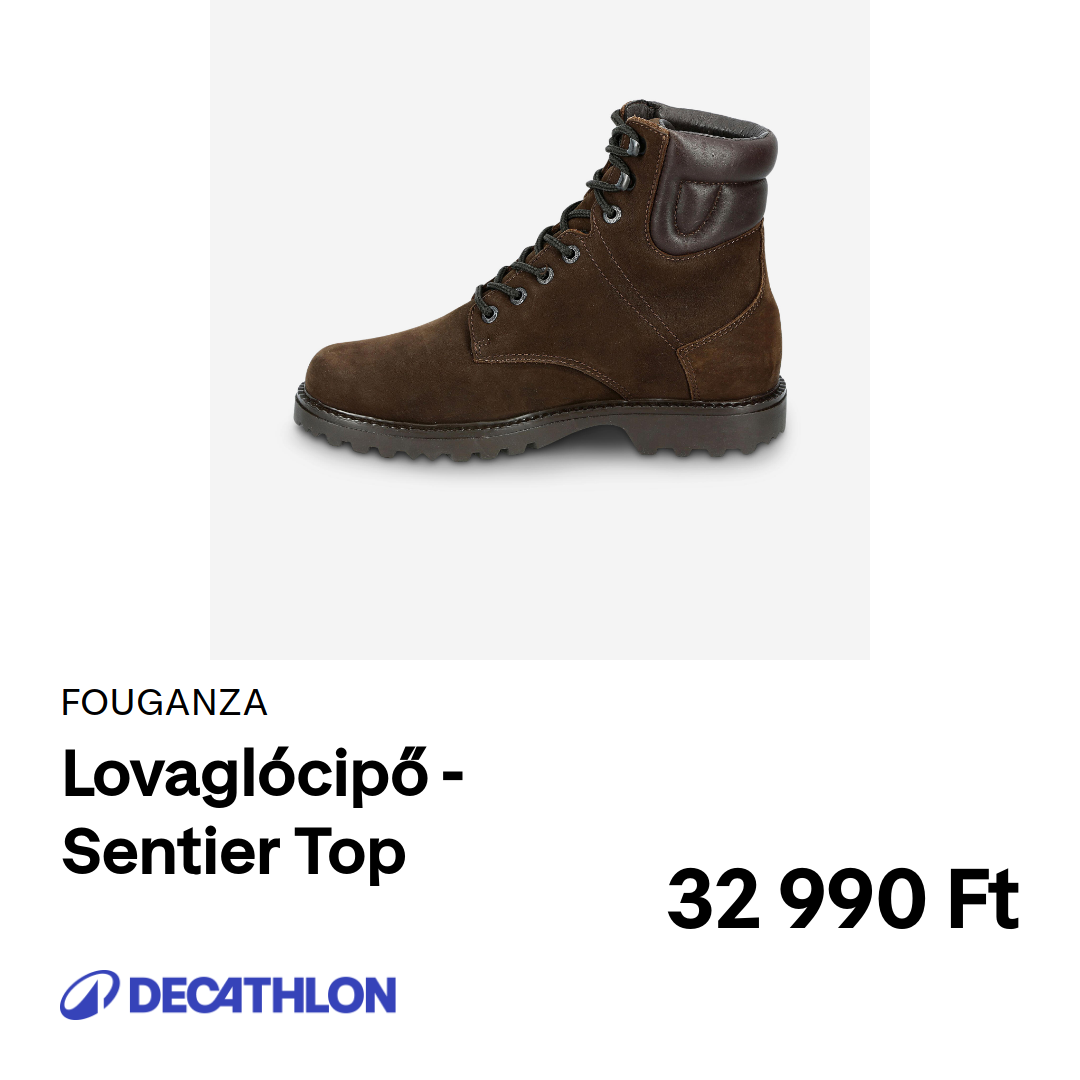Open the Lovaglócipő product title line
The image size is (1080, 1080).
pos(262,776)
